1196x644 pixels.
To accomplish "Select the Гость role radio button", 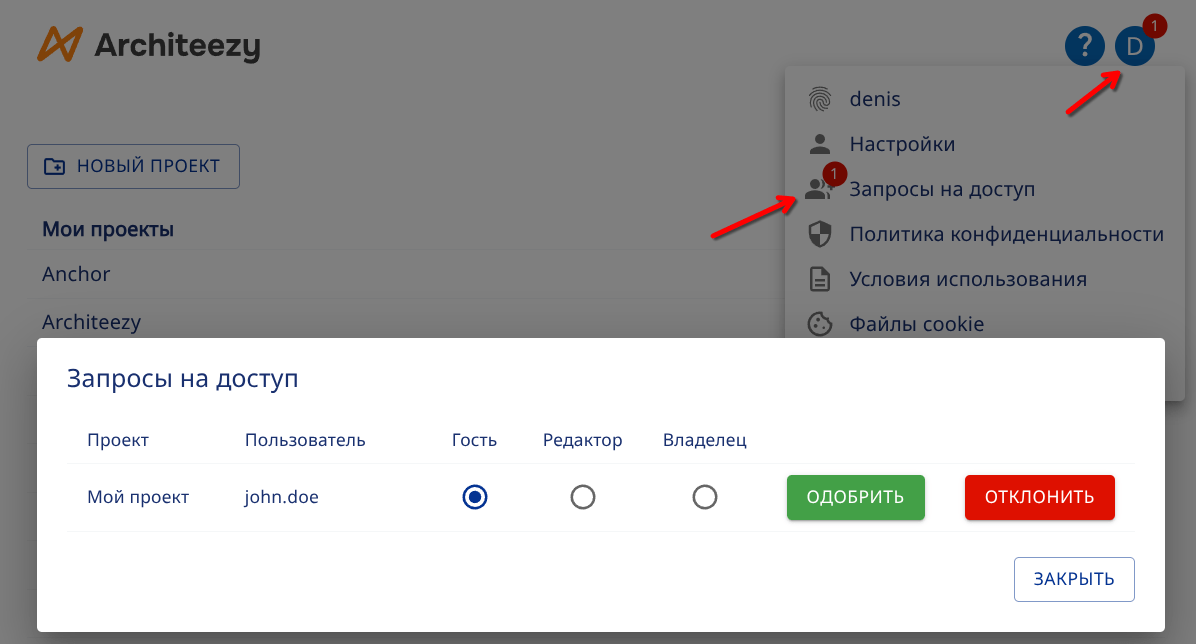I will click(475, 497).
